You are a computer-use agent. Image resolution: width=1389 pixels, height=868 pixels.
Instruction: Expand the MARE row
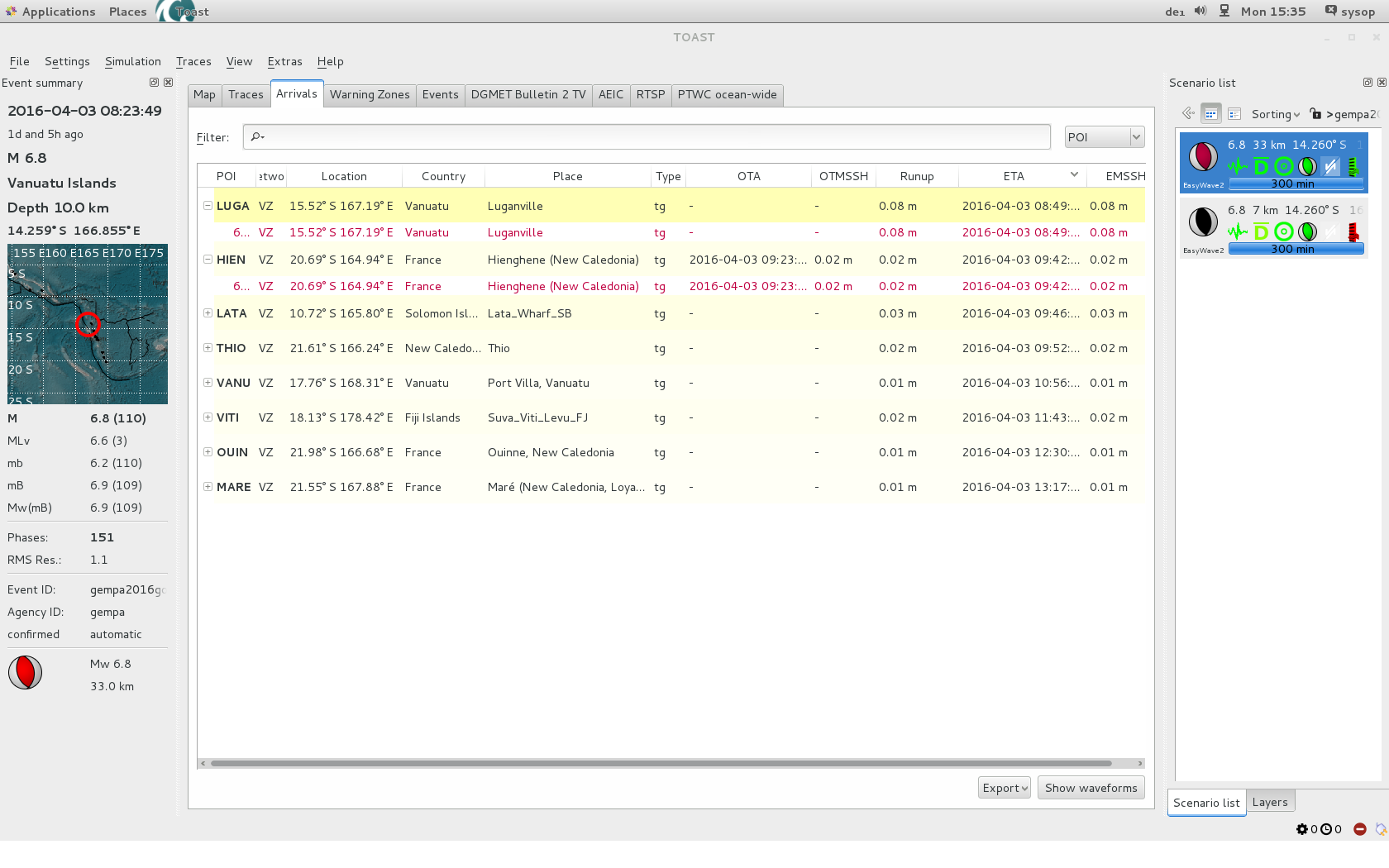coord(208,487)
